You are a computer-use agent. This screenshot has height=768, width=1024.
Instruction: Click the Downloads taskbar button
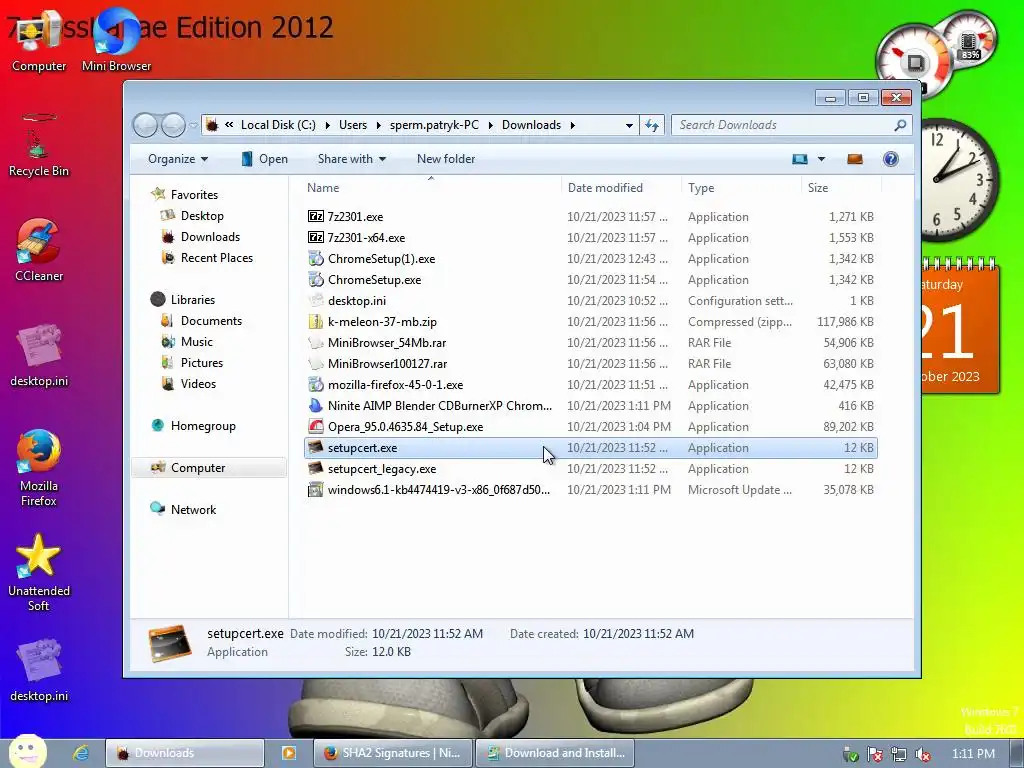(x=185, y=753)
